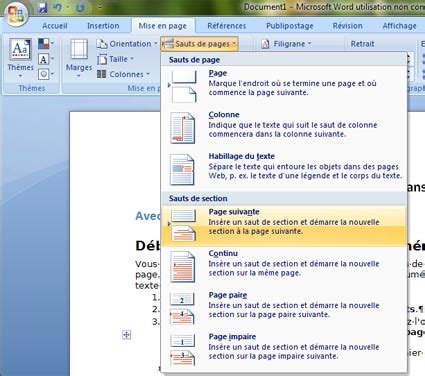The image size is (425, 376).
Task: Choose Page paire section break
Action: click(x=284, y=308)
